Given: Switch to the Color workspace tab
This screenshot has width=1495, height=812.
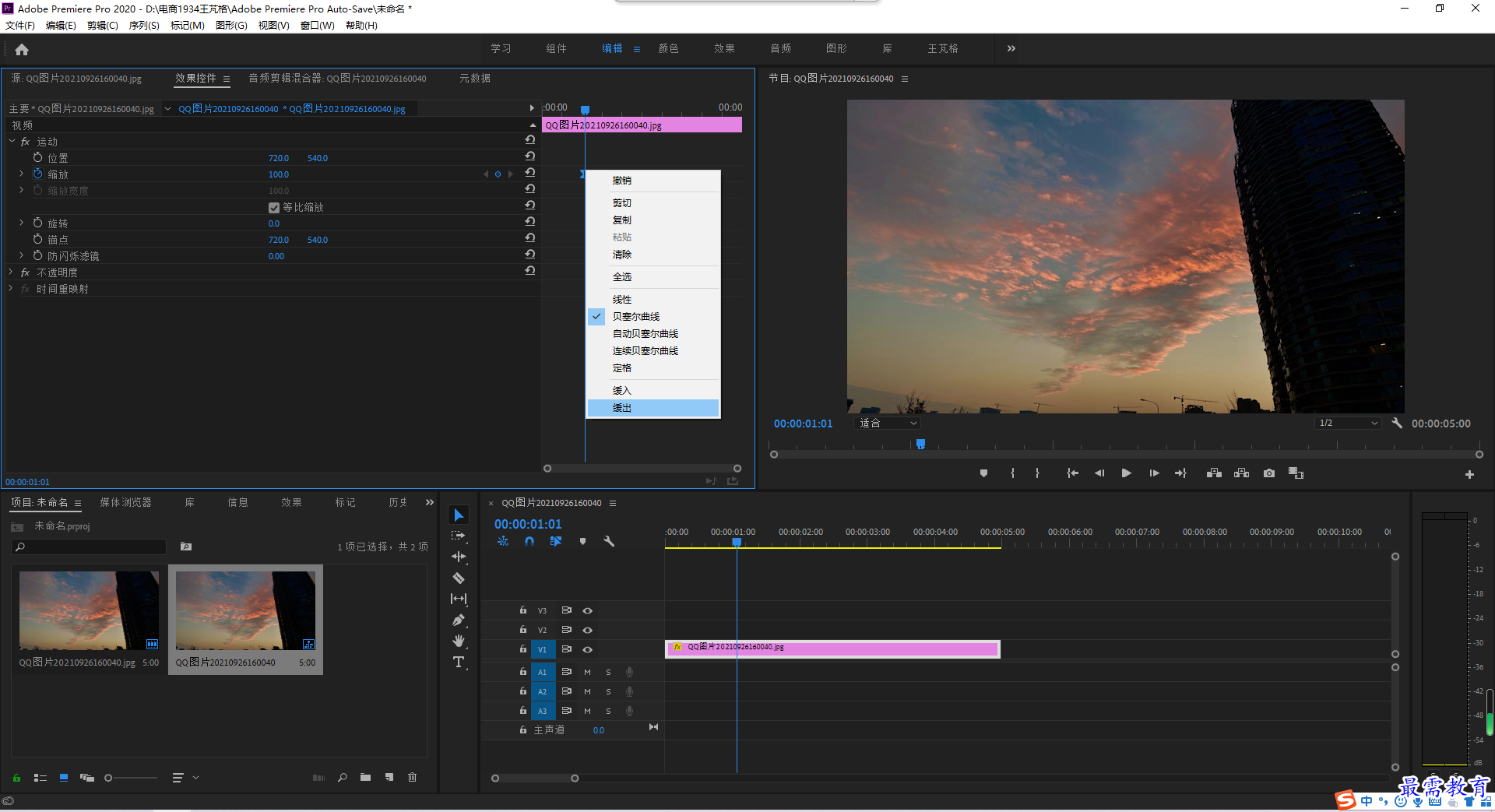Looking at the screenshot, I should 668,48.
